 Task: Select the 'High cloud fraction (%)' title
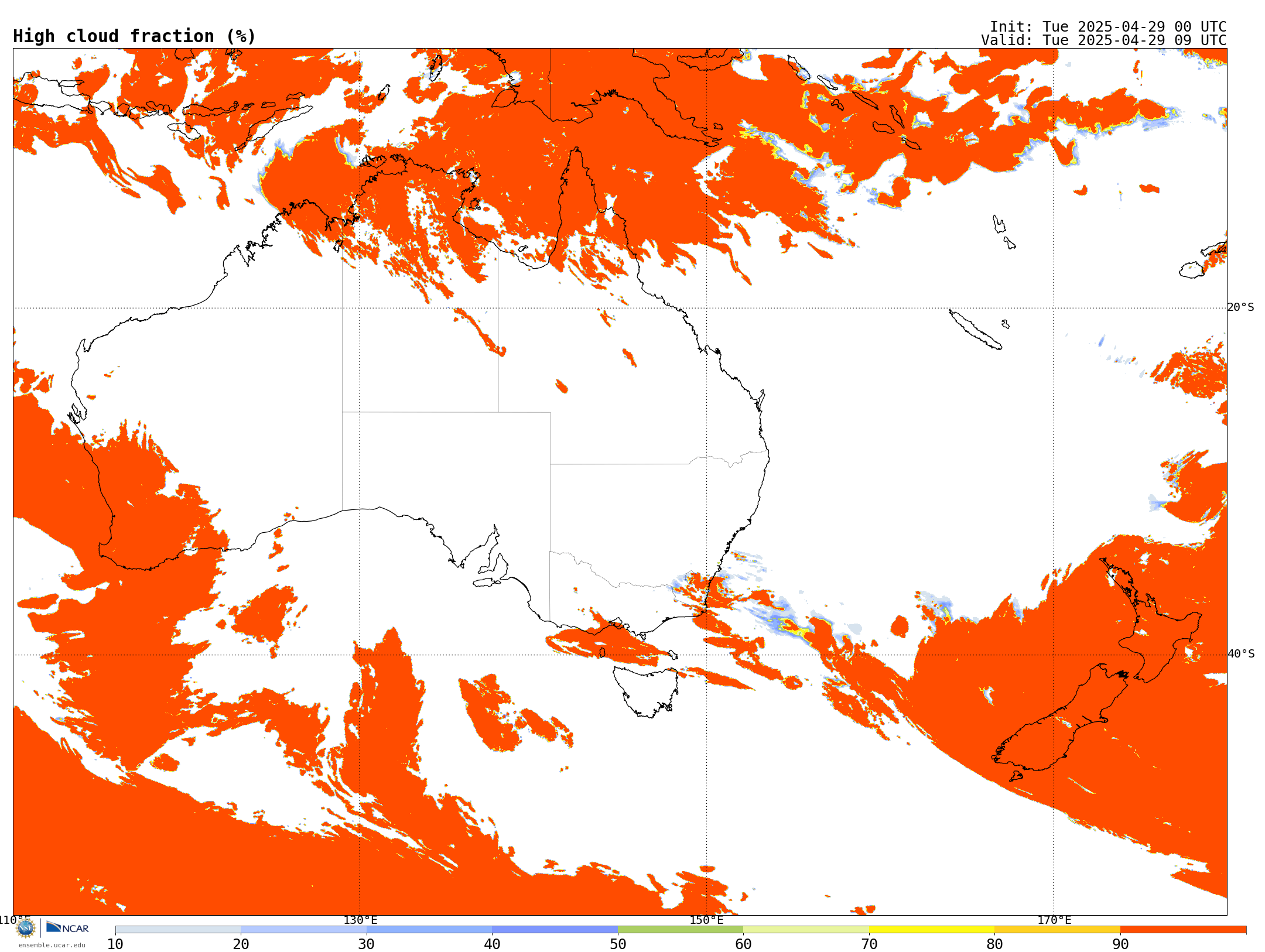coord(134,36)
